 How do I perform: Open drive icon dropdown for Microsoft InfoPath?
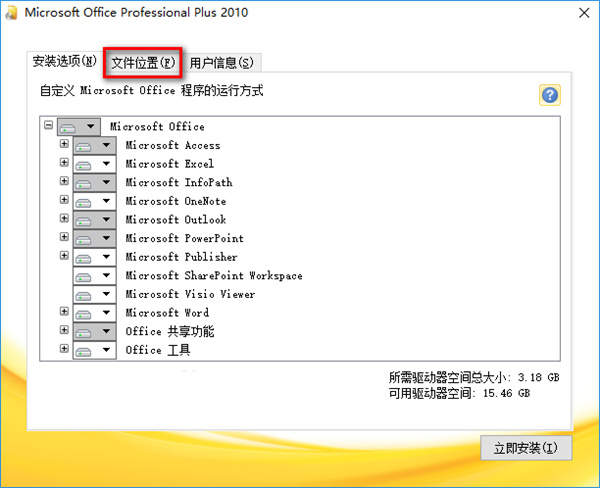pos(94,183)
